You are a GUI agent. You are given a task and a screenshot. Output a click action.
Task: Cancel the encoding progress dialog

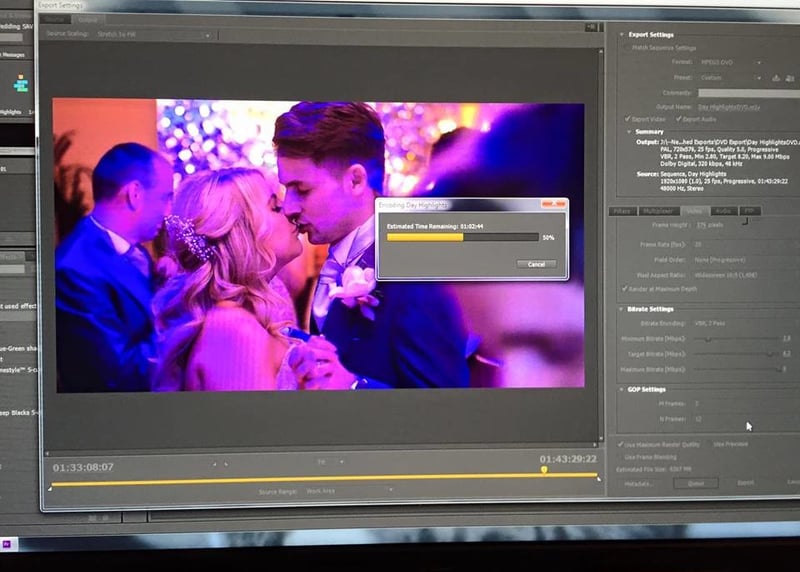535,264
